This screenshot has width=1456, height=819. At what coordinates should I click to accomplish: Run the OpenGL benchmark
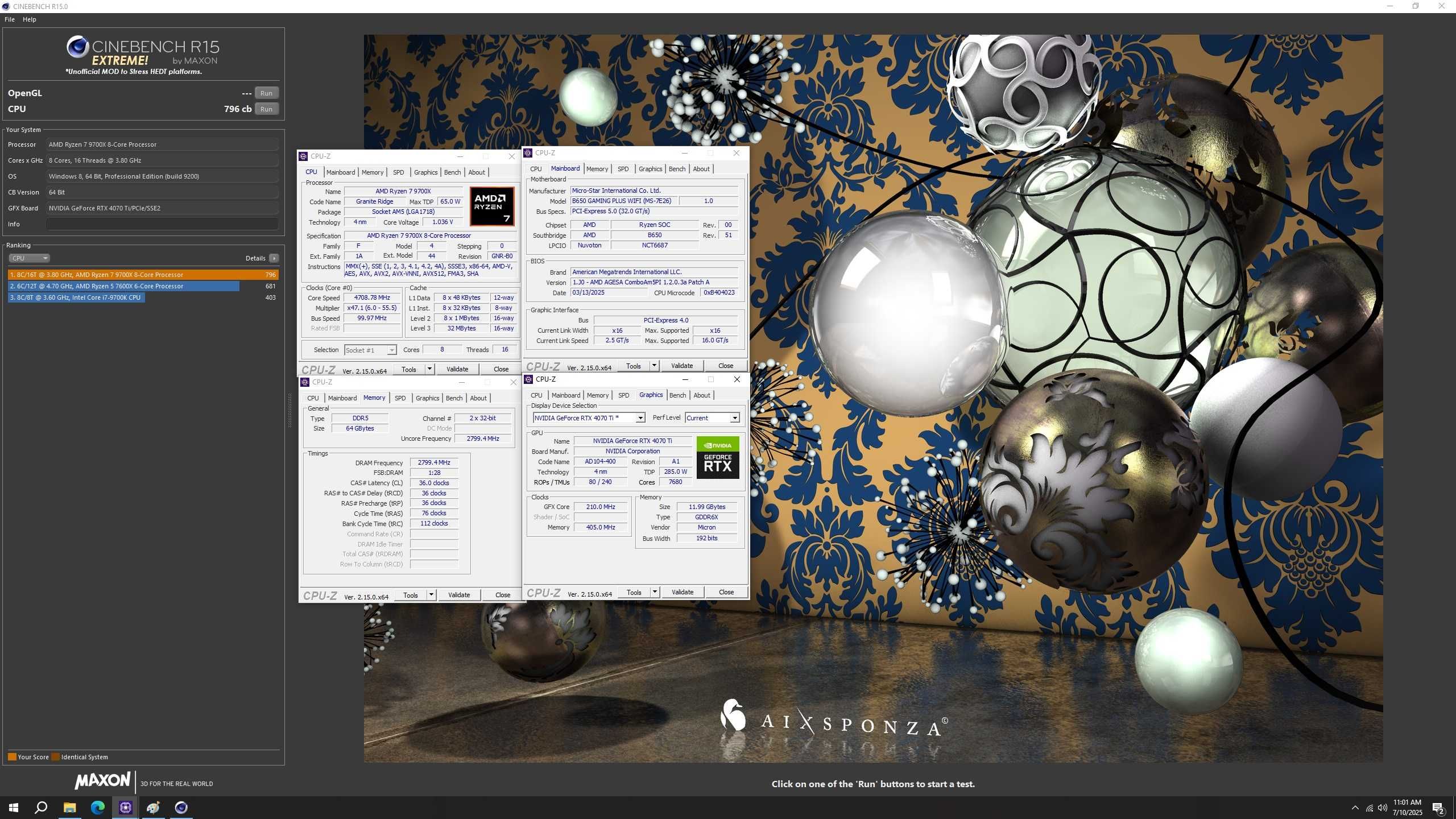(x=266, y=93)
